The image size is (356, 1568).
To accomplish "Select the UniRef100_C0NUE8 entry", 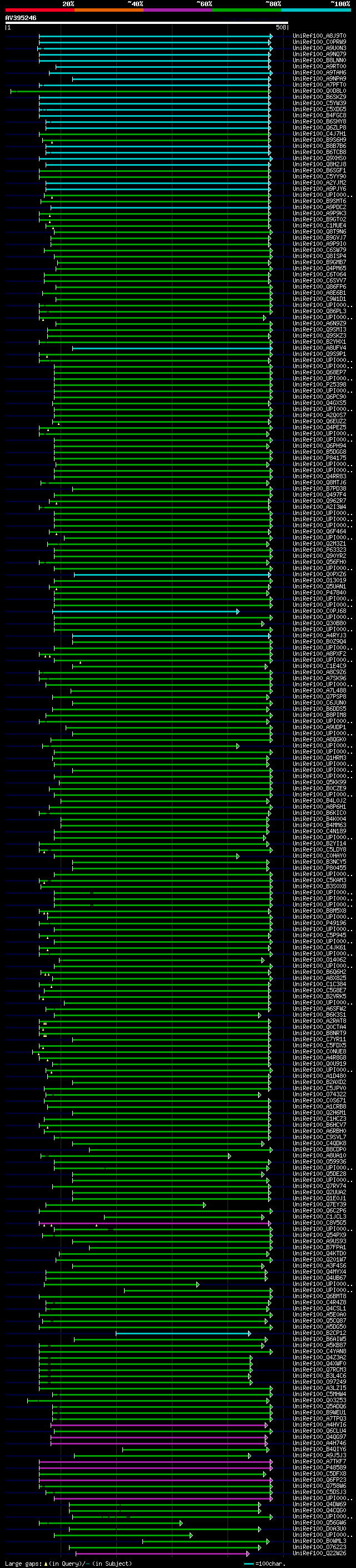I will [x=319, y=1051].
